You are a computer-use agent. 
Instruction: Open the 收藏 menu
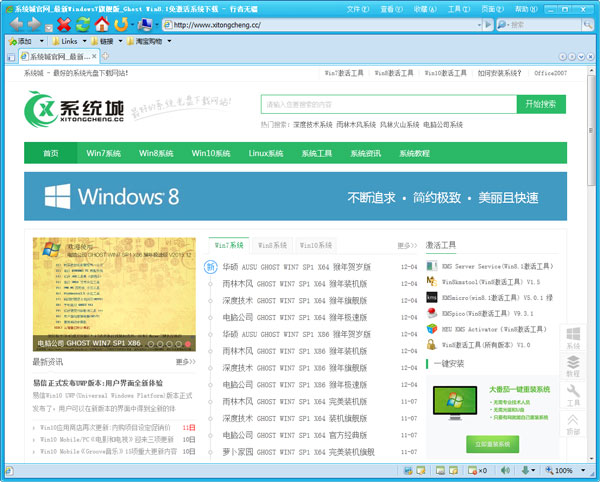(x=425, y=9)
